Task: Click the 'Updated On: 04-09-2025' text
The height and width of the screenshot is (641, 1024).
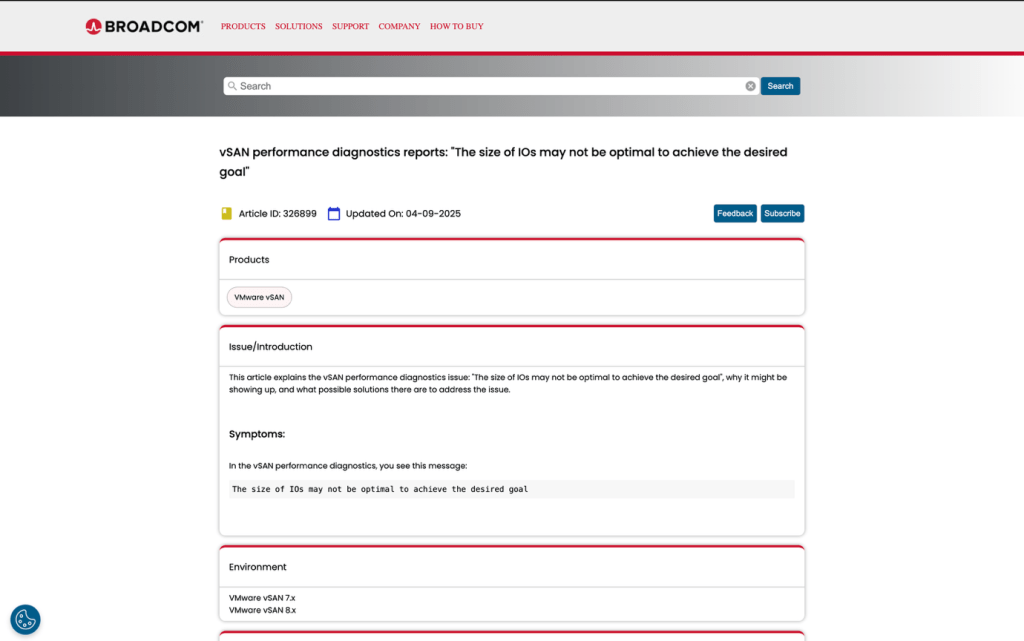Action: tap(403, 213)
